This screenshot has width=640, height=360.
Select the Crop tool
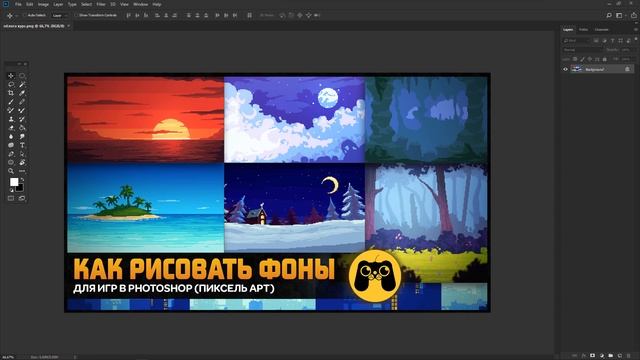click(11, 93)
